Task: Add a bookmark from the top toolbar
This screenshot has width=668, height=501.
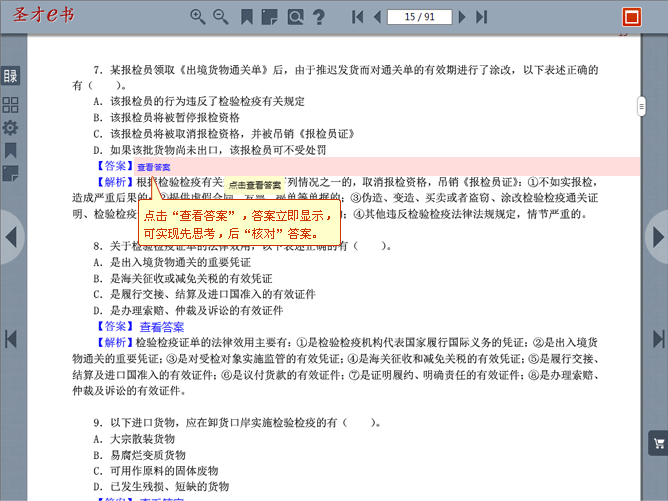Action: [247, 17]
